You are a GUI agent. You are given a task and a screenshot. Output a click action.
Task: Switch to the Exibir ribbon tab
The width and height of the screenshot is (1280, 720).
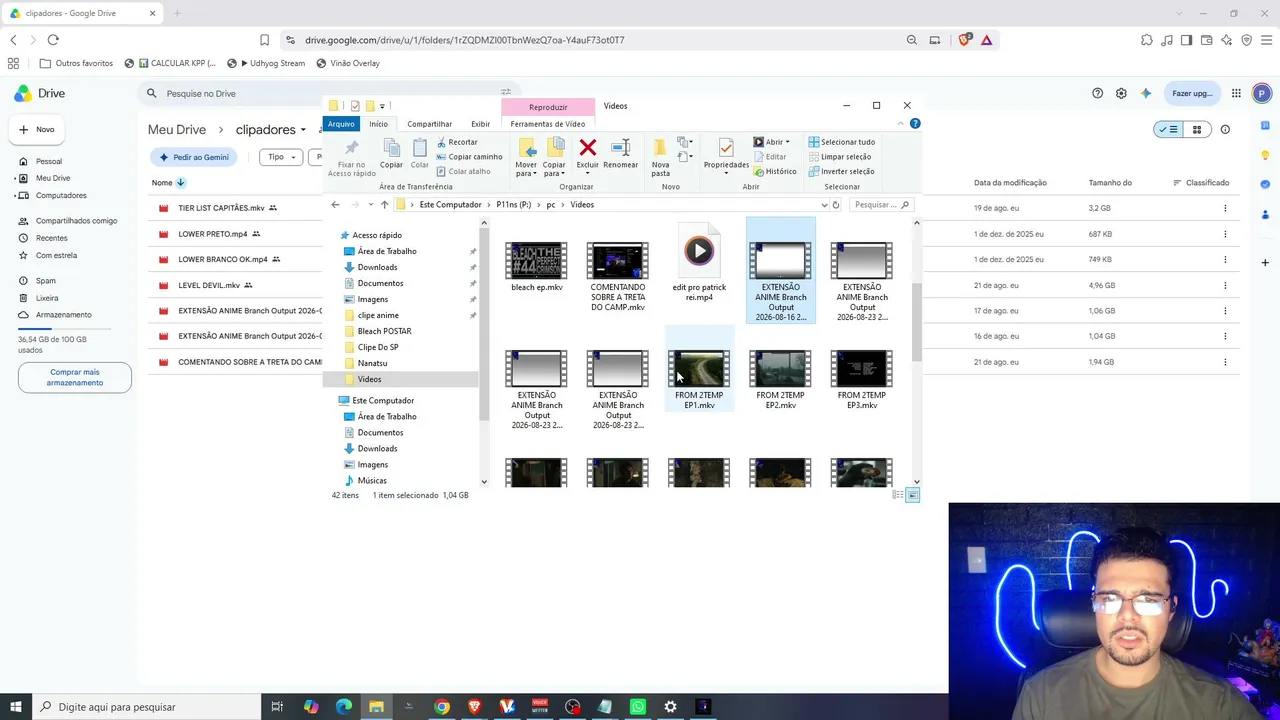pos(481,124)
